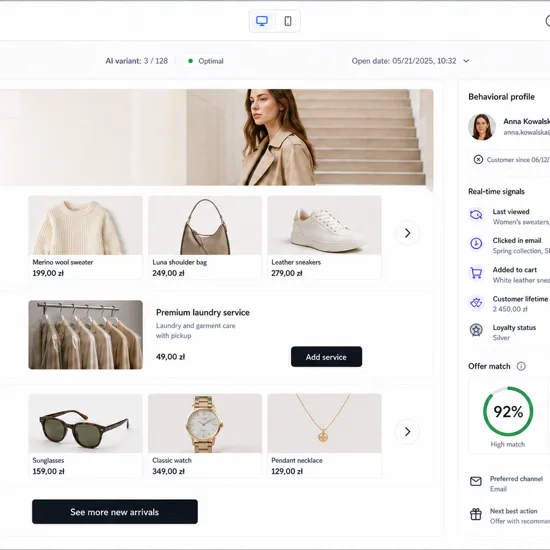
Task: Switch to mobile preview mode
Action: pos(288,21)
